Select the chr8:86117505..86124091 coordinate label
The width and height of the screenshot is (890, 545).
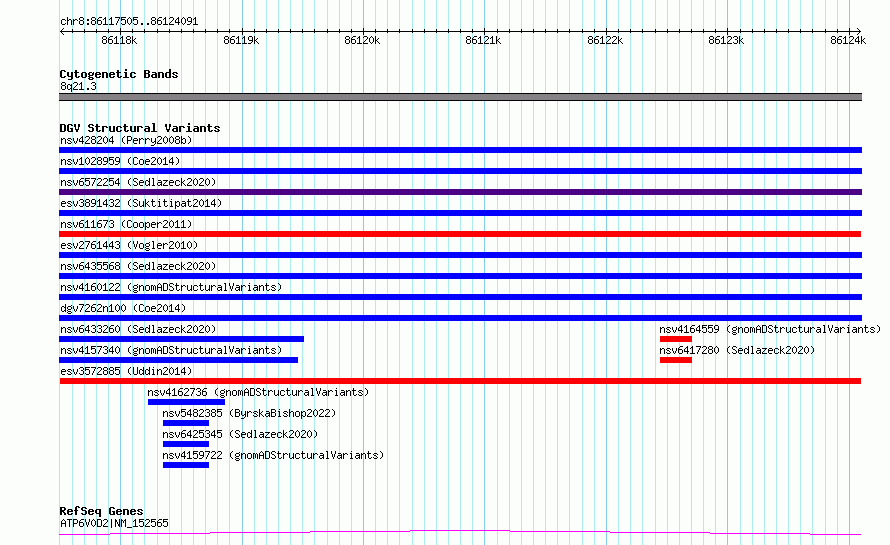click(x=128, y=21)
